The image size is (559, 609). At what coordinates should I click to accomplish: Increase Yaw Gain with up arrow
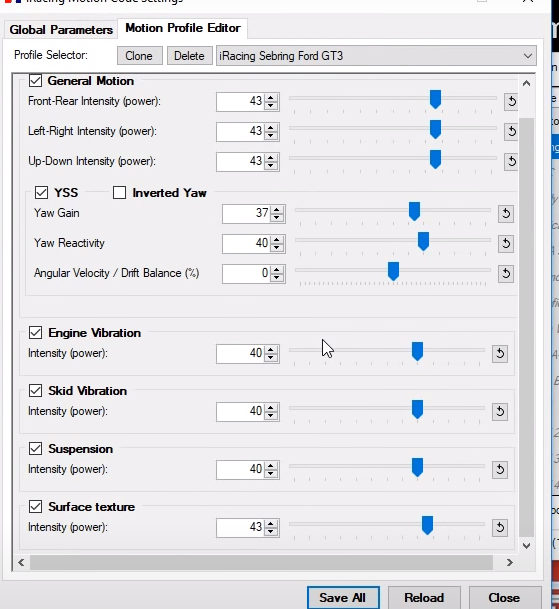(277, 209)
